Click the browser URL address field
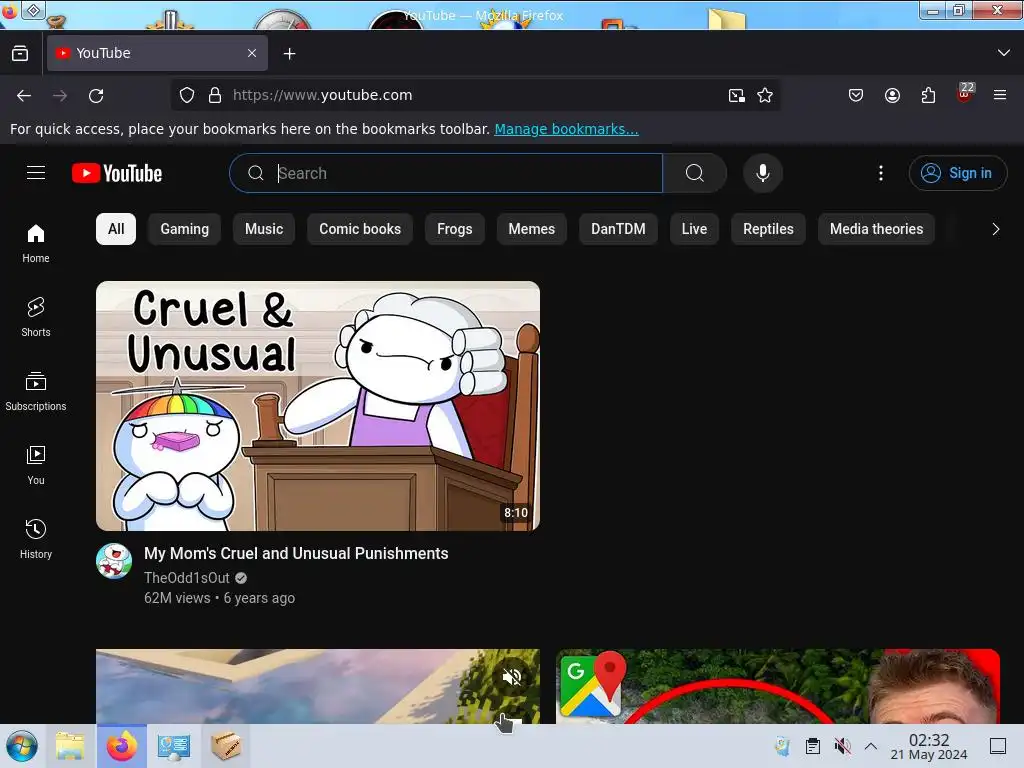 point(473,95)
